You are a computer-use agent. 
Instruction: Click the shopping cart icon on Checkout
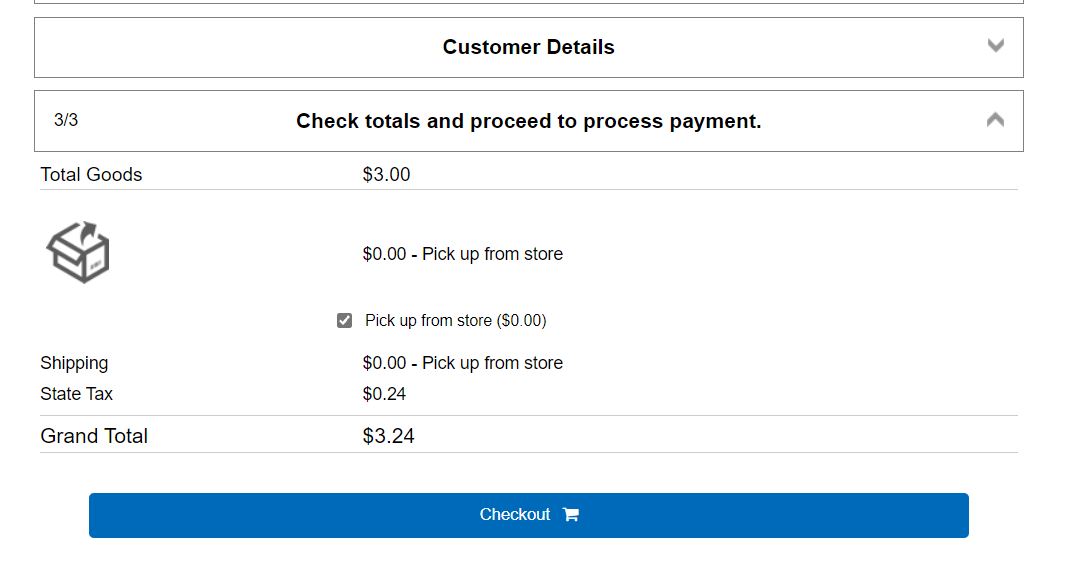click(571, 515)
